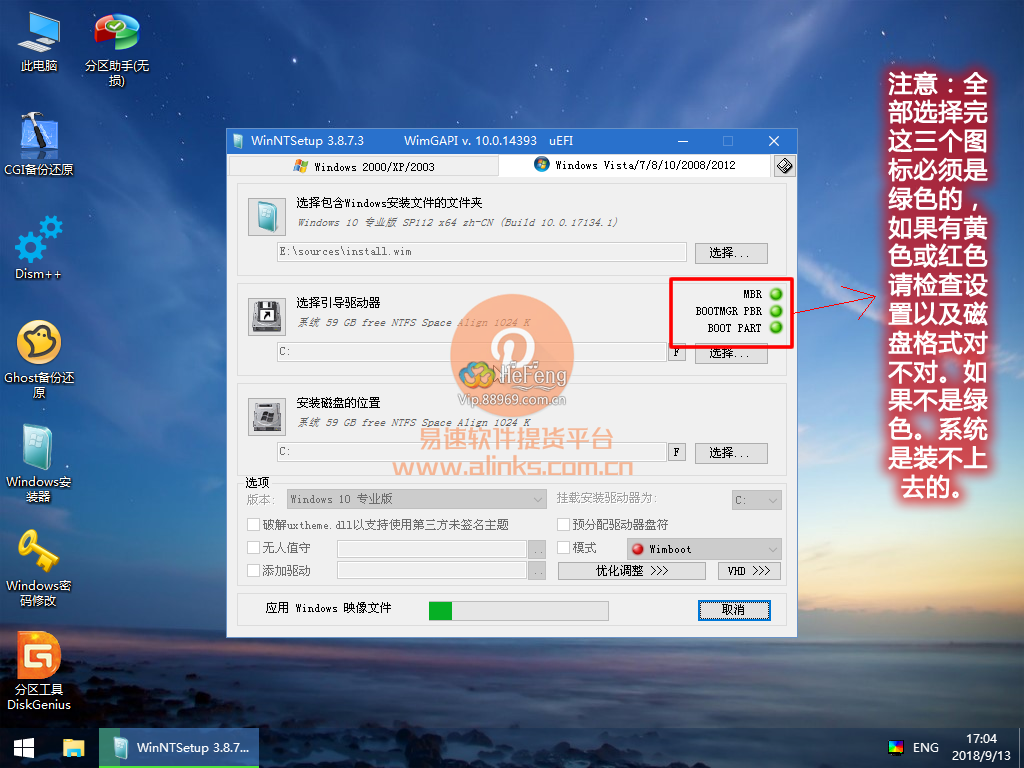The width and height of the screenshot is (1024, 768).
Task: Open Windows密码修改 key icon
Action: [39, 568]
